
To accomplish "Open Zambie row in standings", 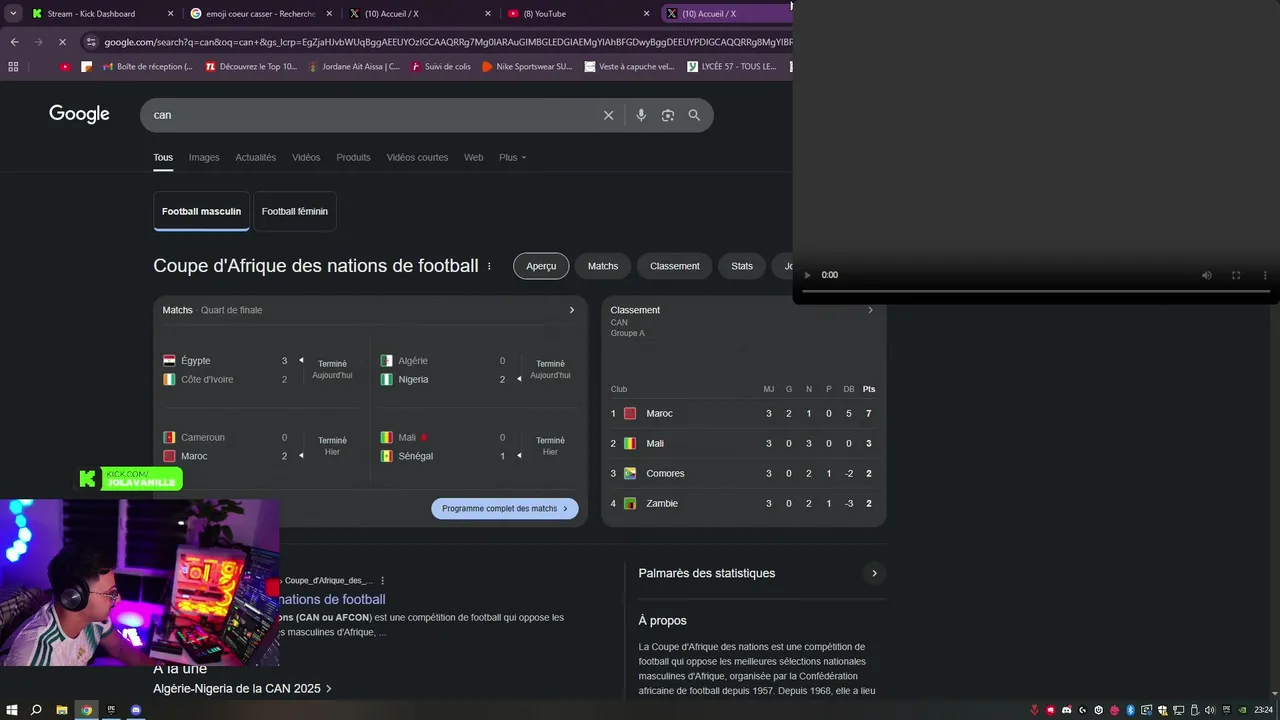I will [x=743, y=503].
